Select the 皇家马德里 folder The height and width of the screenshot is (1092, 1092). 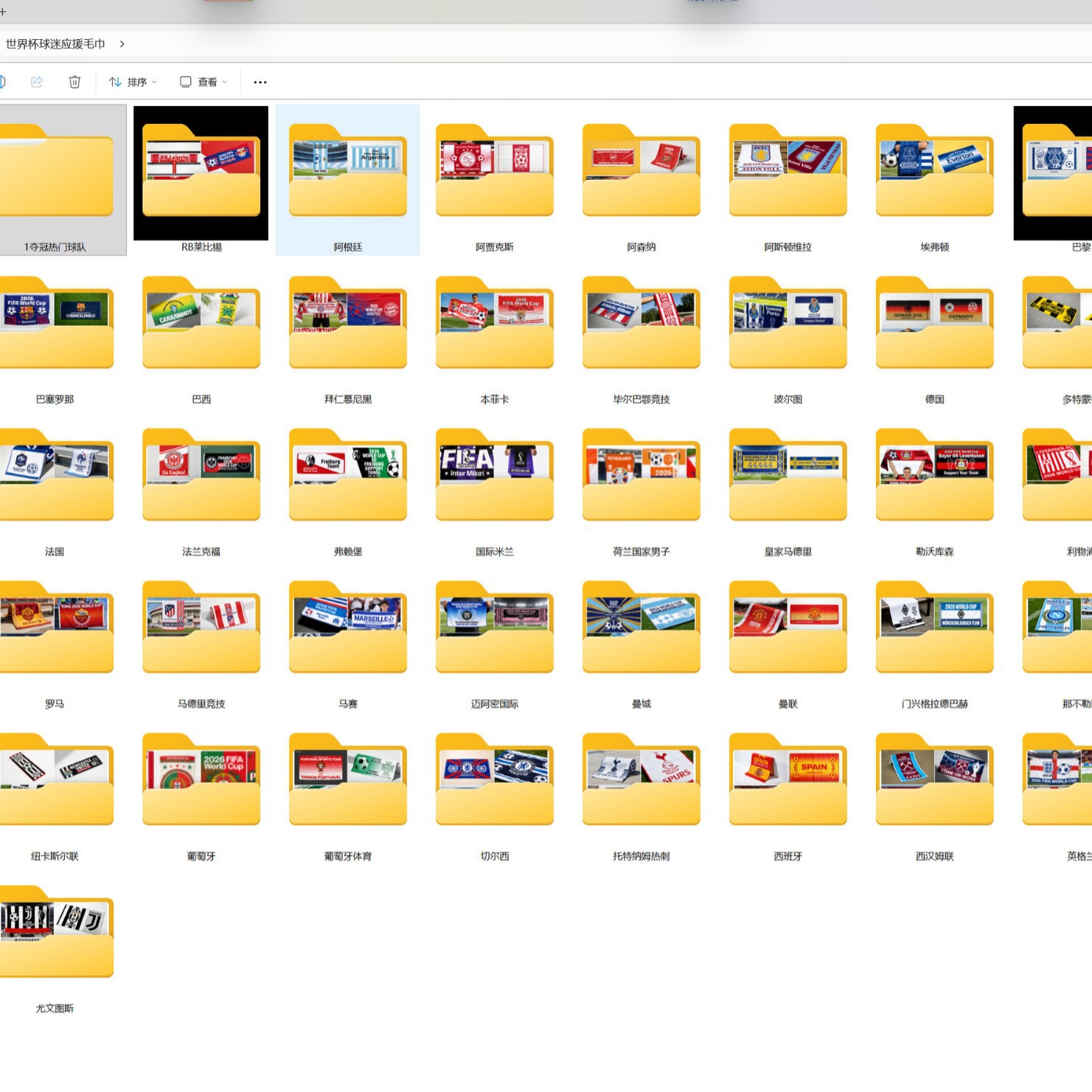788,475
